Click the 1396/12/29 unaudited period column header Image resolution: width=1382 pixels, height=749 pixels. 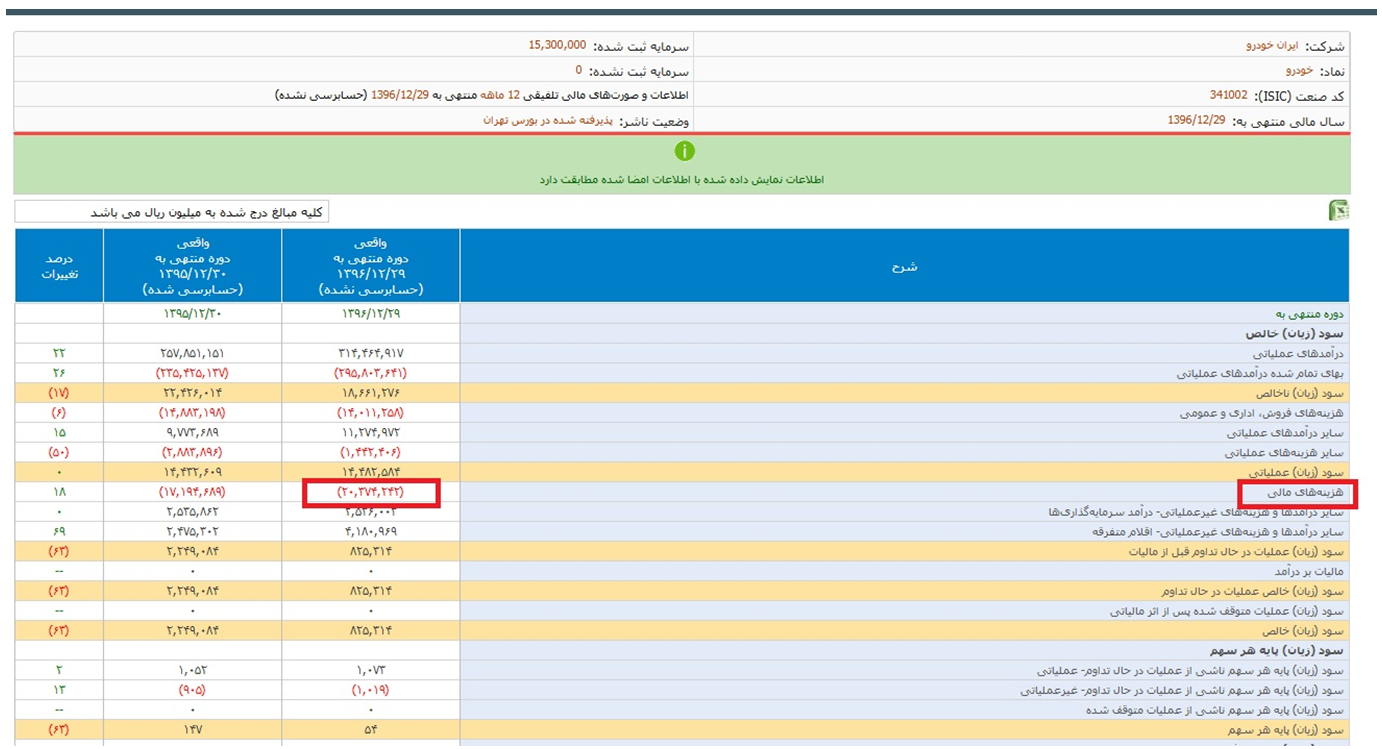tap(371, 266)
